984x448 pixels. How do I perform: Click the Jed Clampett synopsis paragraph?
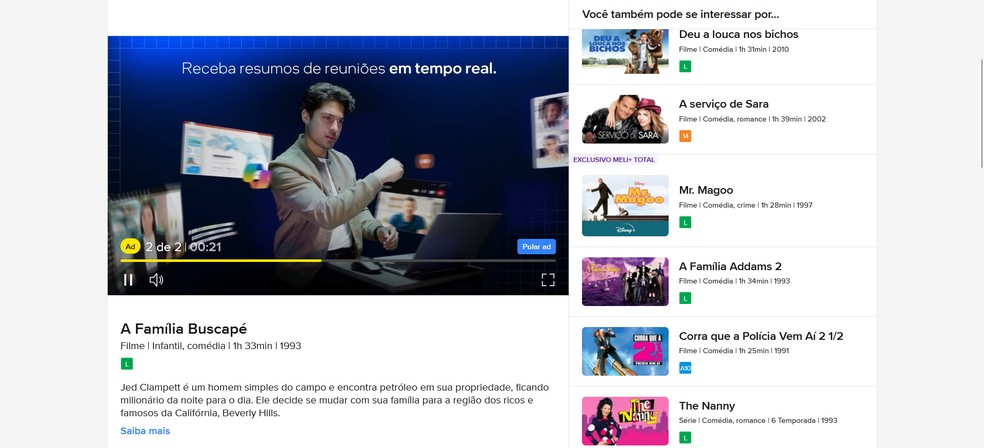pos(335,400)
